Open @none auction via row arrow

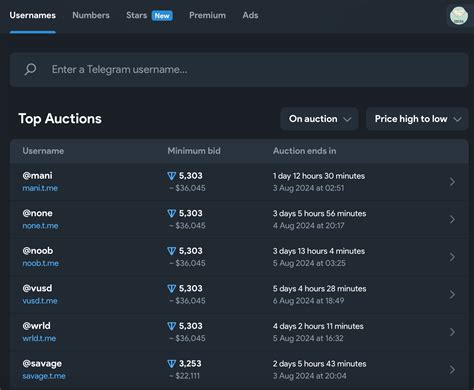(452, 219)
